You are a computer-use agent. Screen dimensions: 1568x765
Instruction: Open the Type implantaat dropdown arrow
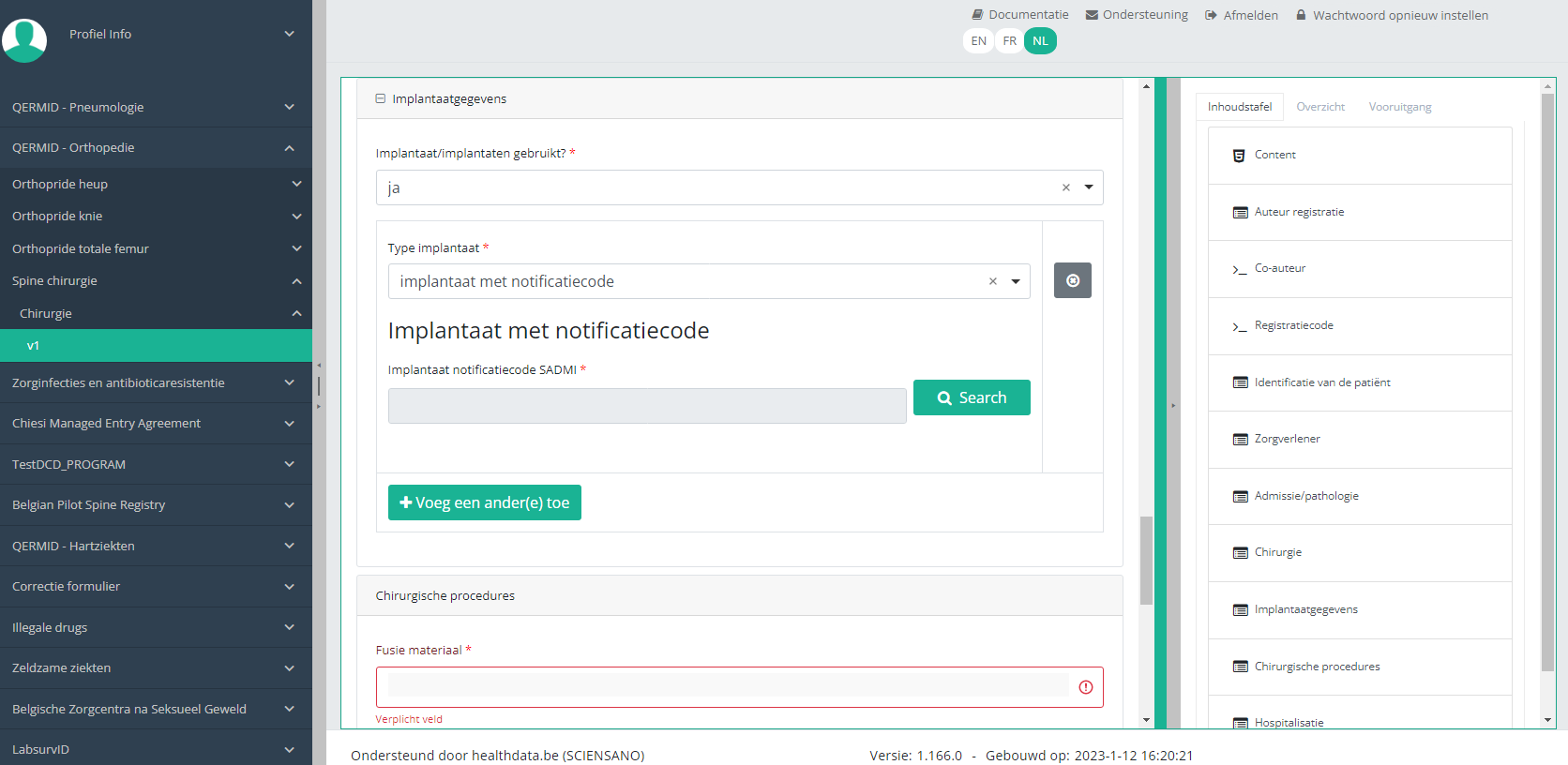pos(1016,281)
